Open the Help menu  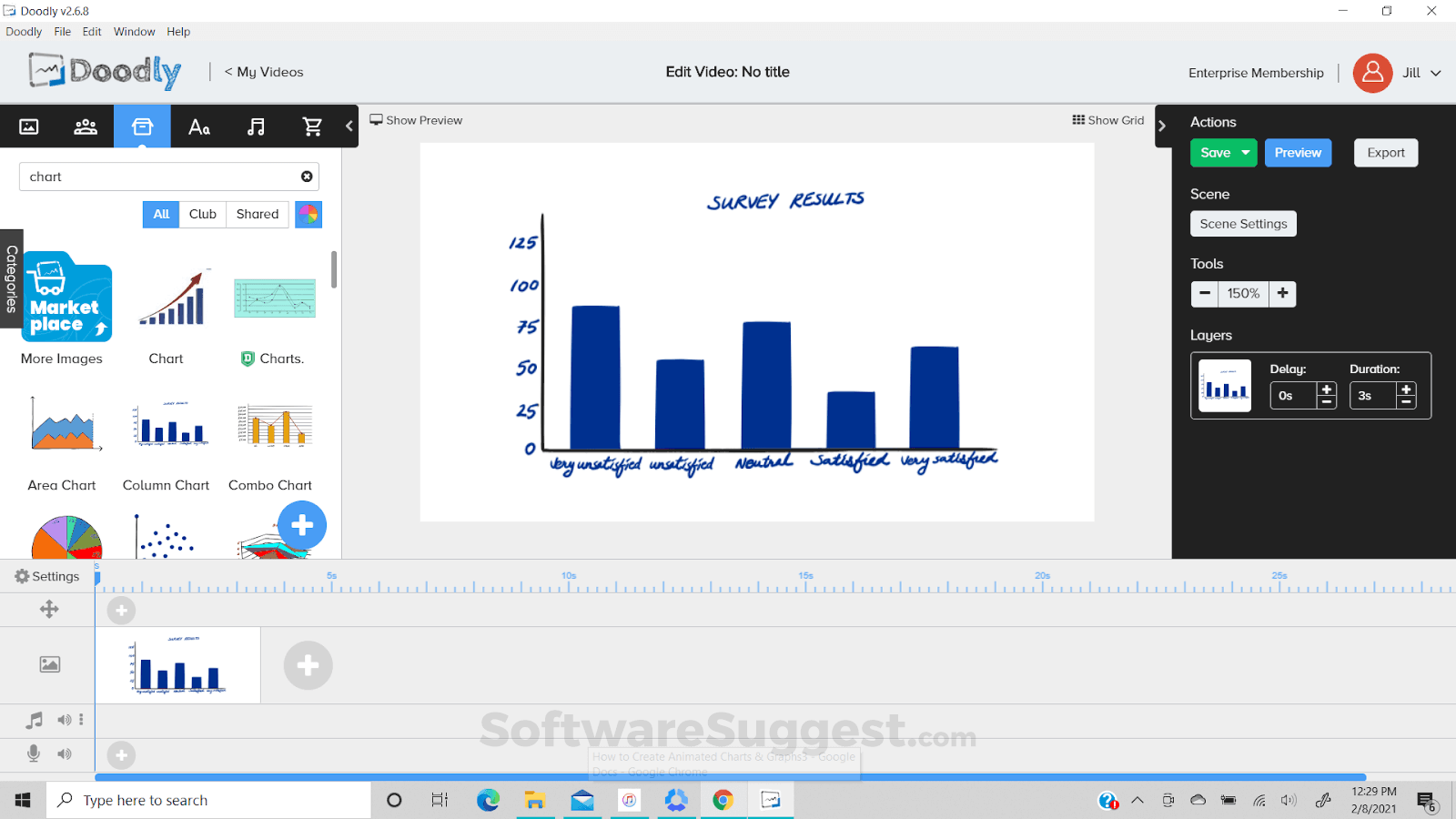click(x=178, y=32)
